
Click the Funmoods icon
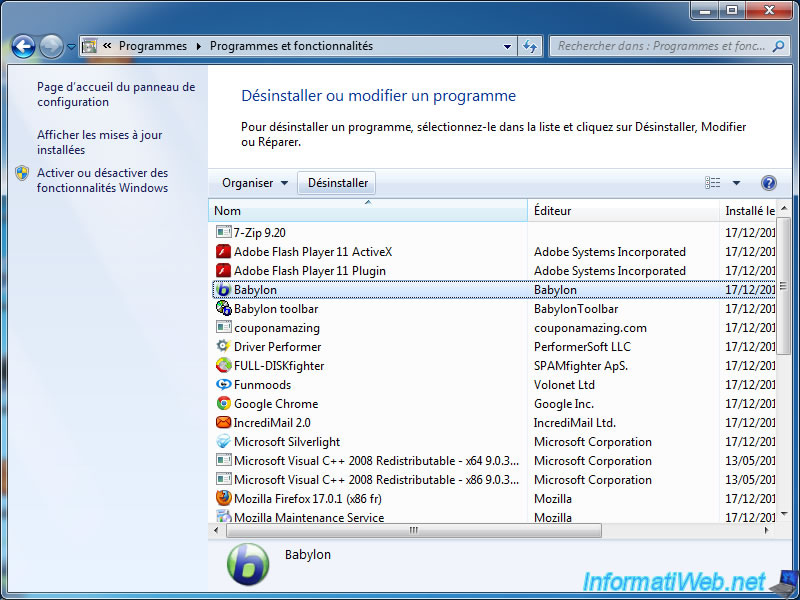pyautogui.click(x=223, y=384)
